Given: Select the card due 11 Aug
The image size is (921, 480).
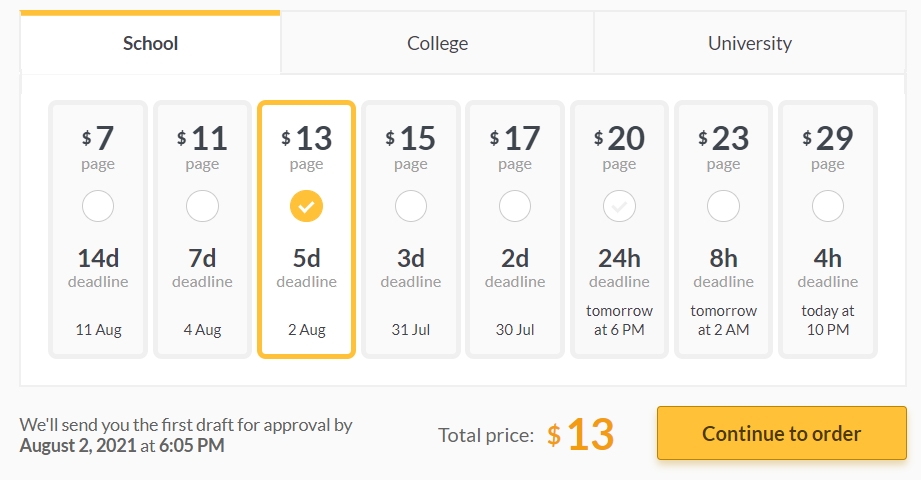Looking at the screenshot, I should tap(98, 229).
